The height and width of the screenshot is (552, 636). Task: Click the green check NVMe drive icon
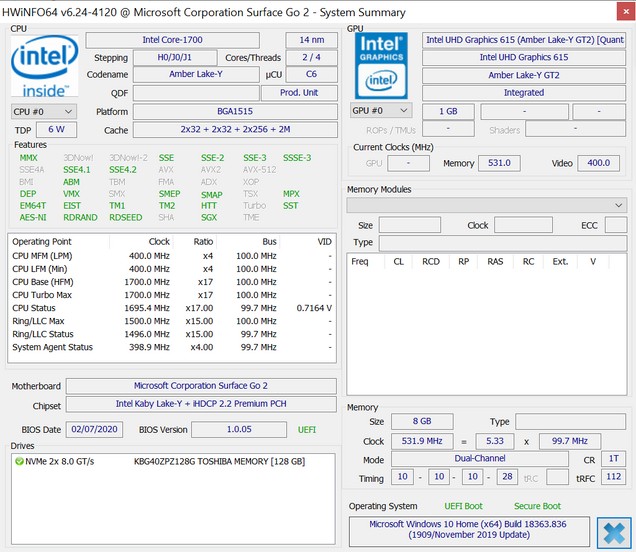click(19, 461)
